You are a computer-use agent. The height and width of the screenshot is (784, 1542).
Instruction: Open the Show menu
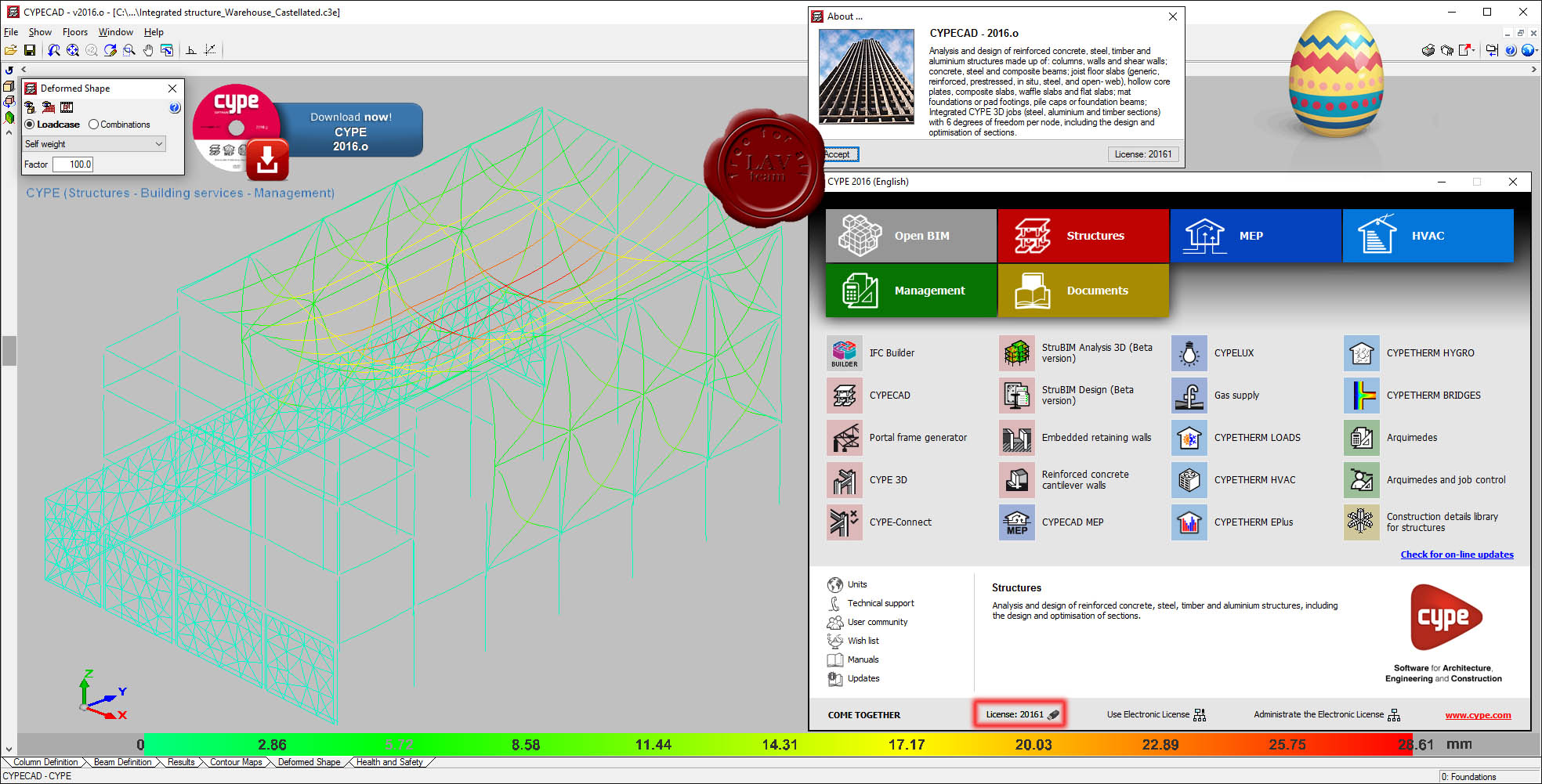click(x=40, y=32)
